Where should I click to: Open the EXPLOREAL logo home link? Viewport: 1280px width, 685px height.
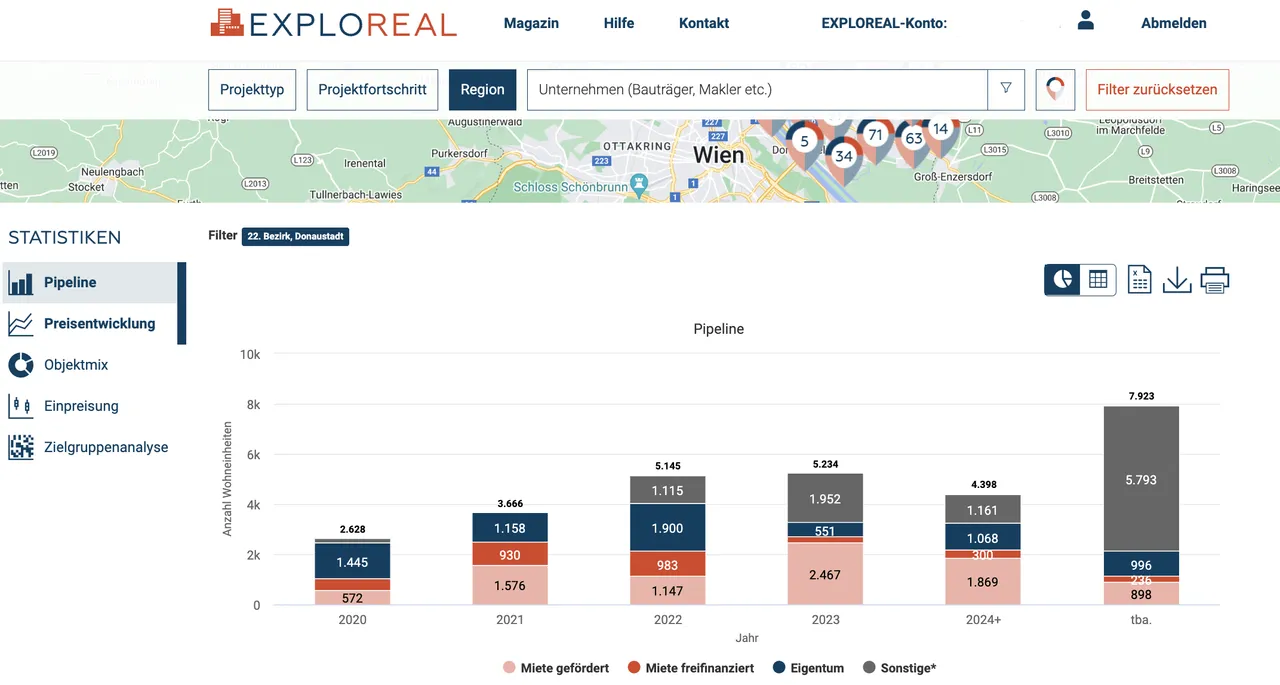tap(333, 23)
